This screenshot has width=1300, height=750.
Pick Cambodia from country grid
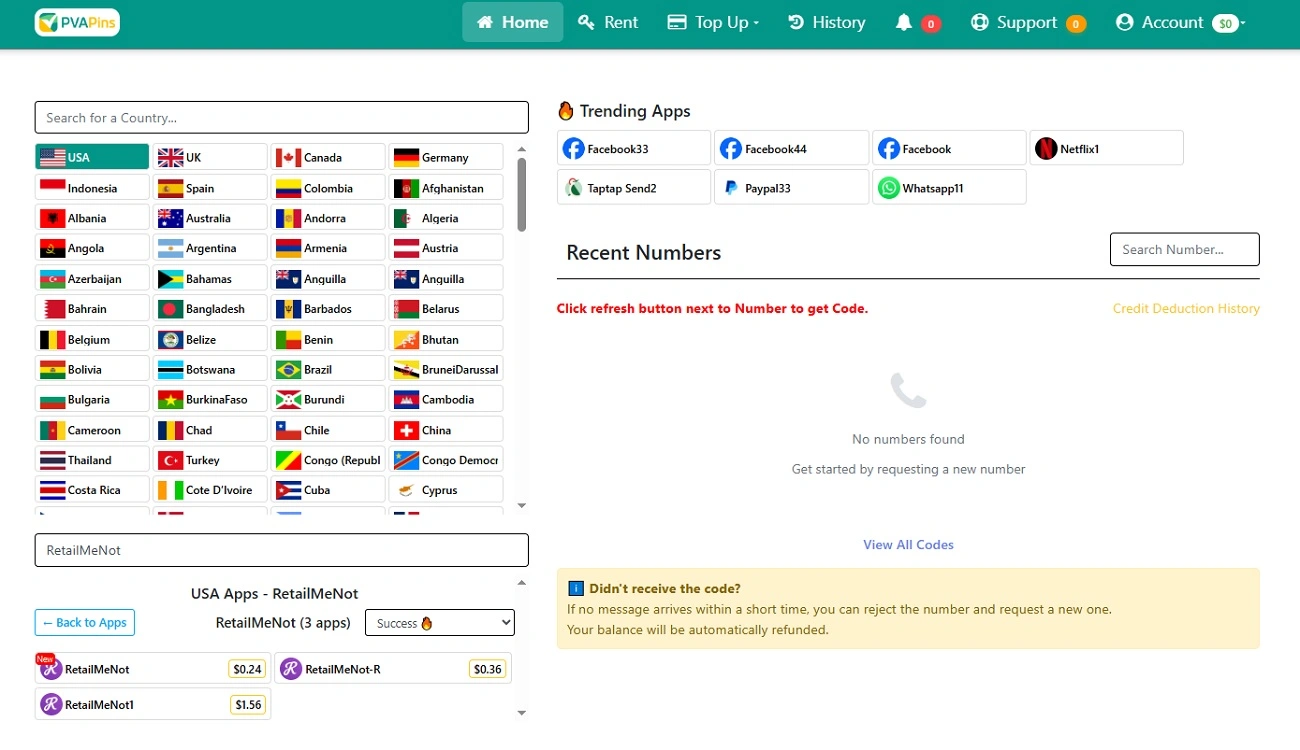tap(446, 399)
